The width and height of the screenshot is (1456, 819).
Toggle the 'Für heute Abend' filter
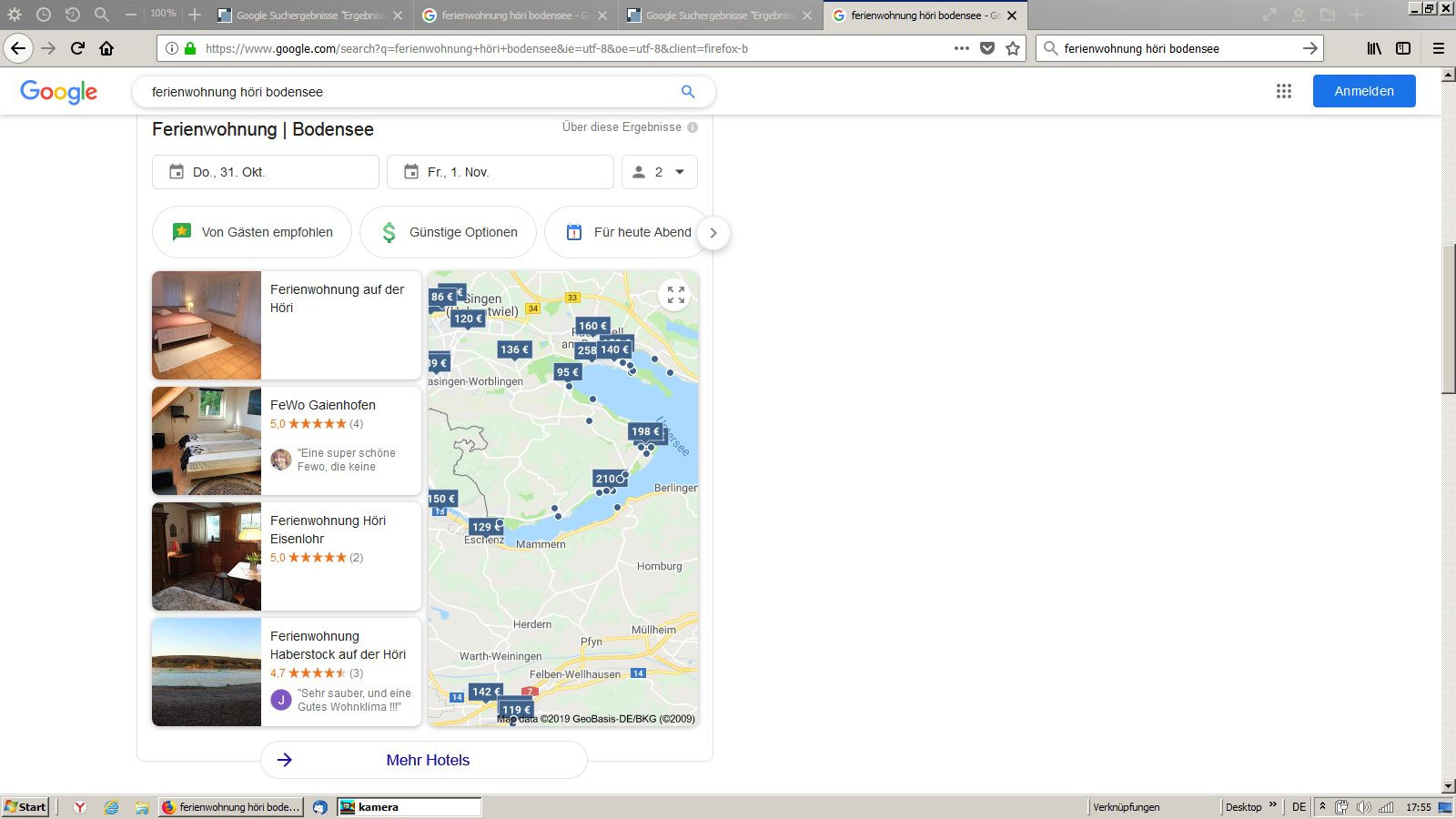point(628,232)
